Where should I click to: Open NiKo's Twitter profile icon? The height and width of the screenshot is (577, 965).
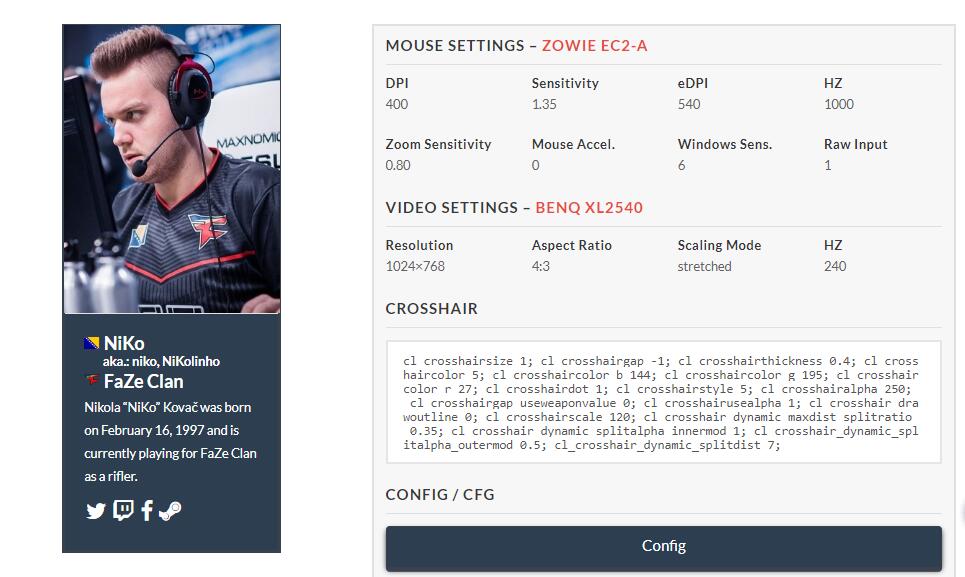pos(96,511)
